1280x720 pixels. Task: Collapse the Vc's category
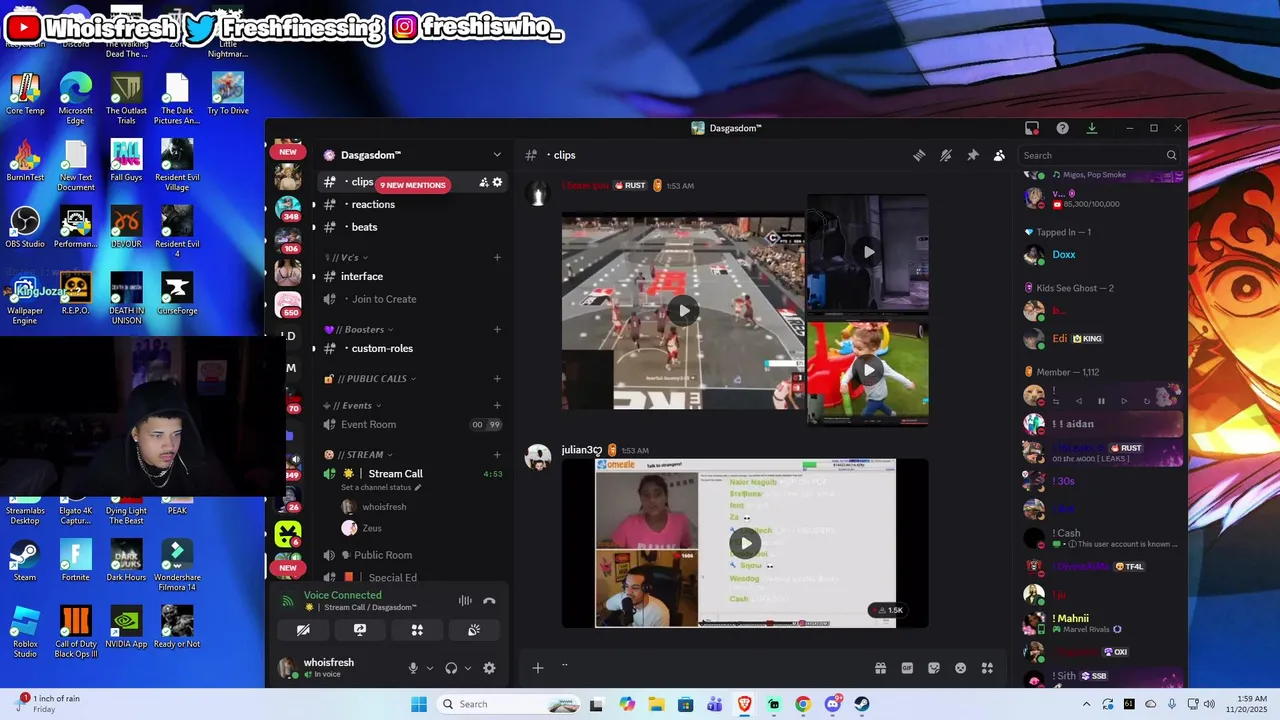click(346, 257)
